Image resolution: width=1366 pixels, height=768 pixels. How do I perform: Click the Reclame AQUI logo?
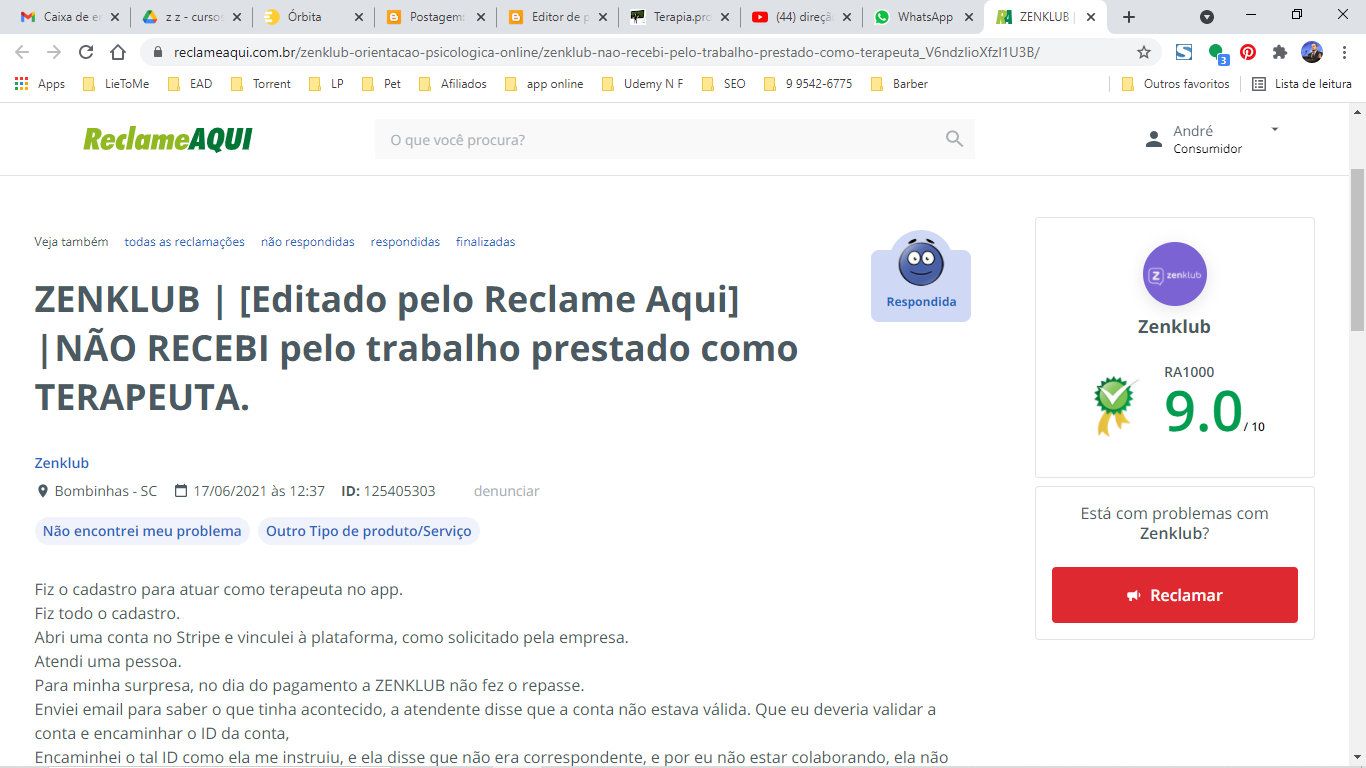[x=168, y=139]
